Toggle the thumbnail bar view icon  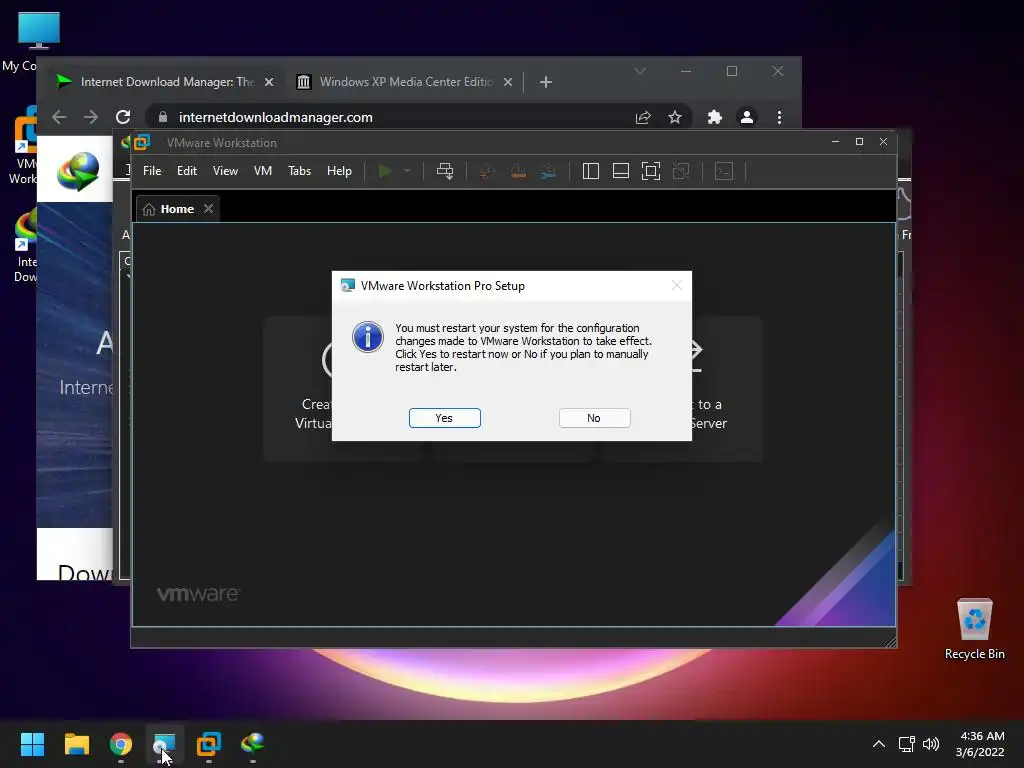(x=620, y=171)
